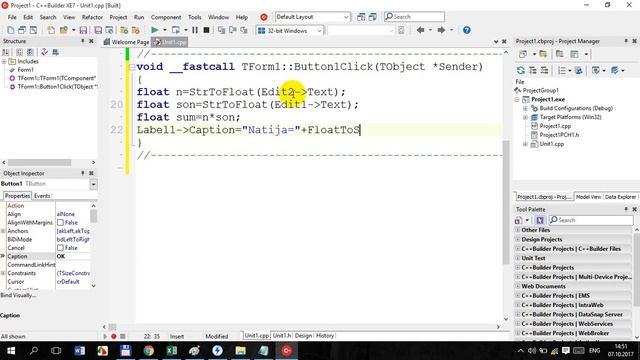The height and width of the screenshot is (360, 640).
Task: Expand the Anchors property
Action: point(3,231)
